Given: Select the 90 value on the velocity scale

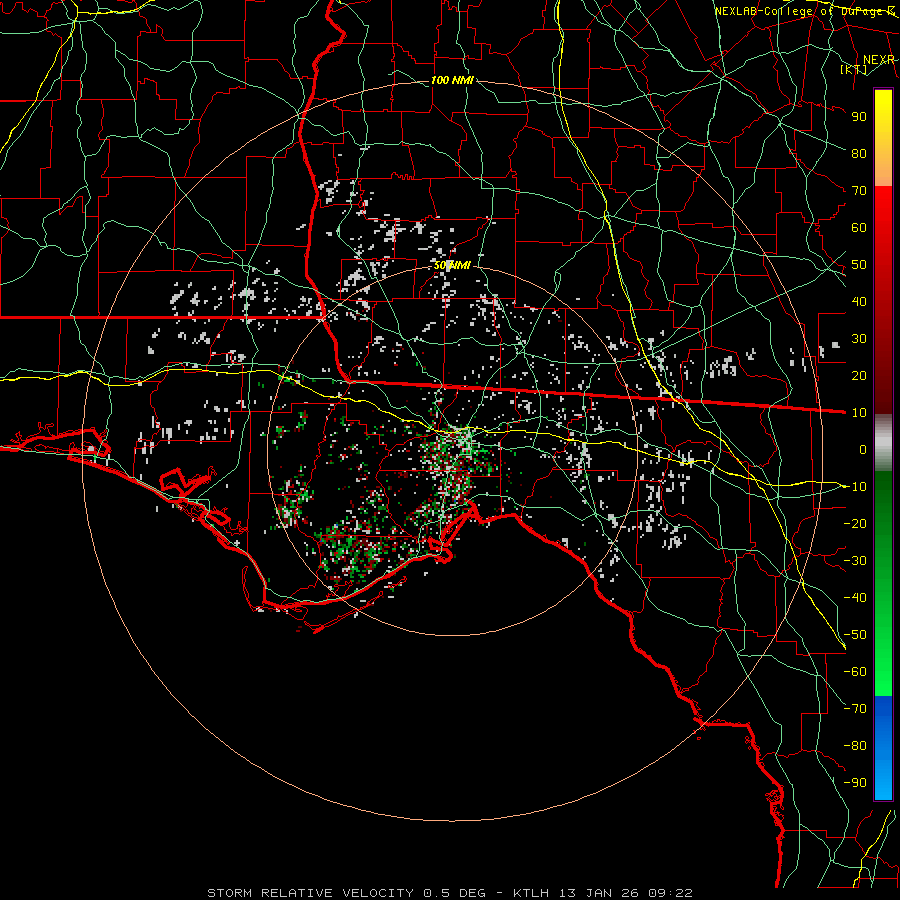Looking at the screenshot, I should pos(859,117).
